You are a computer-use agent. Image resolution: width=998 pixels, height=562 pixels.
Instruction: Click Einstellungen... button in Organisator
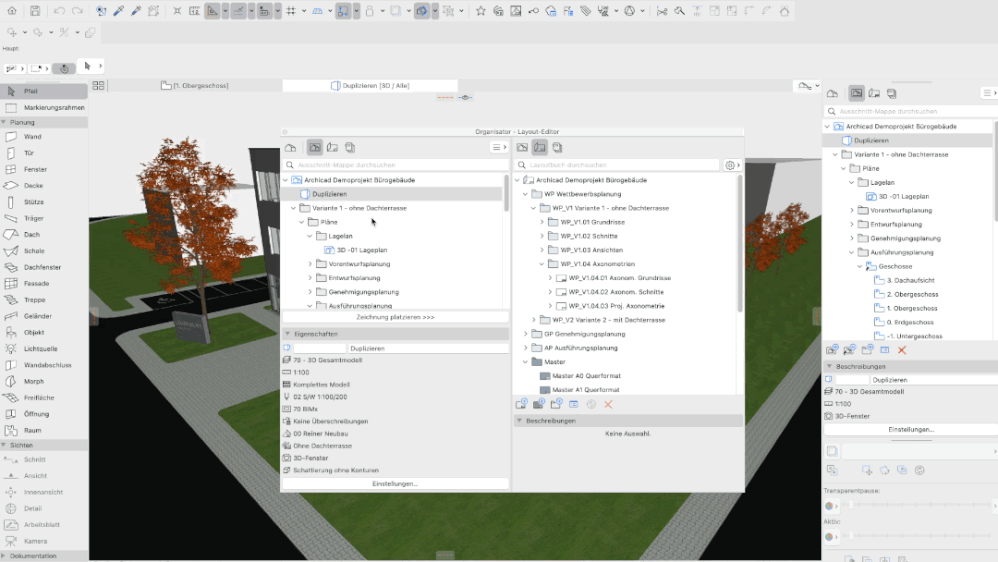click(395, 484)
